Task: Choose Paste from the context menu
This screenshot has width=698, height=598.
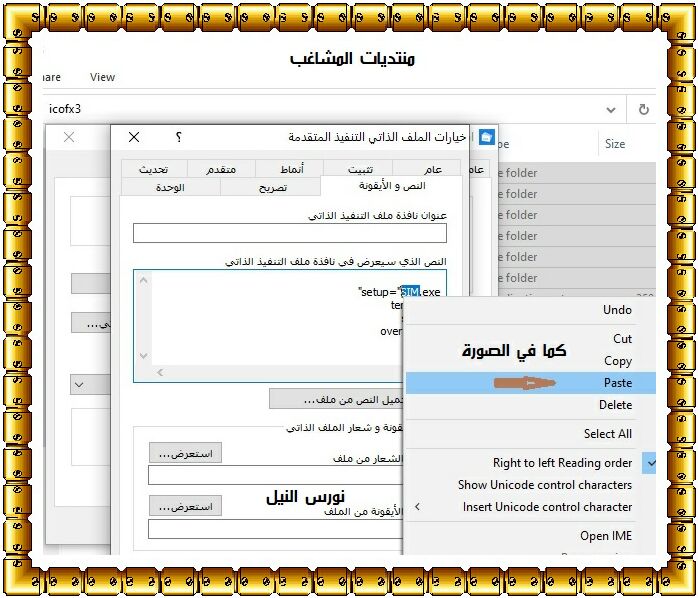Action: pyautogui.click(x=617, y=383)
